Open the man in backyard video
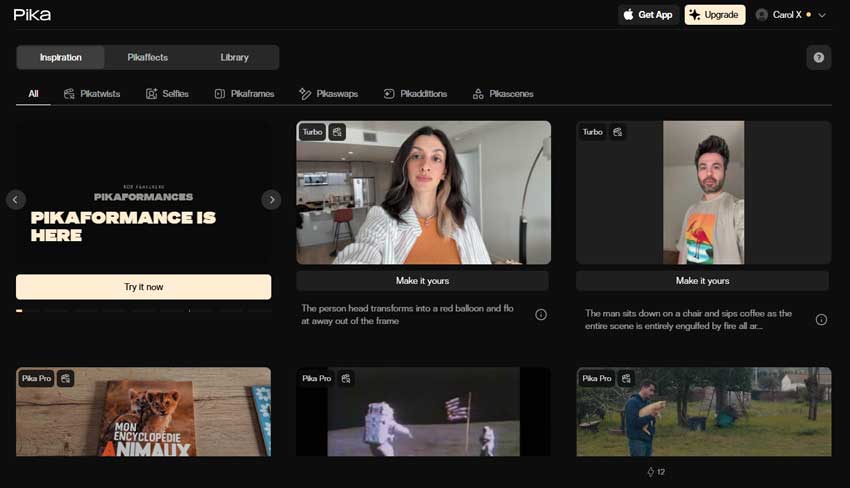The width and height of the screenshot is (850, 488). 704,412
